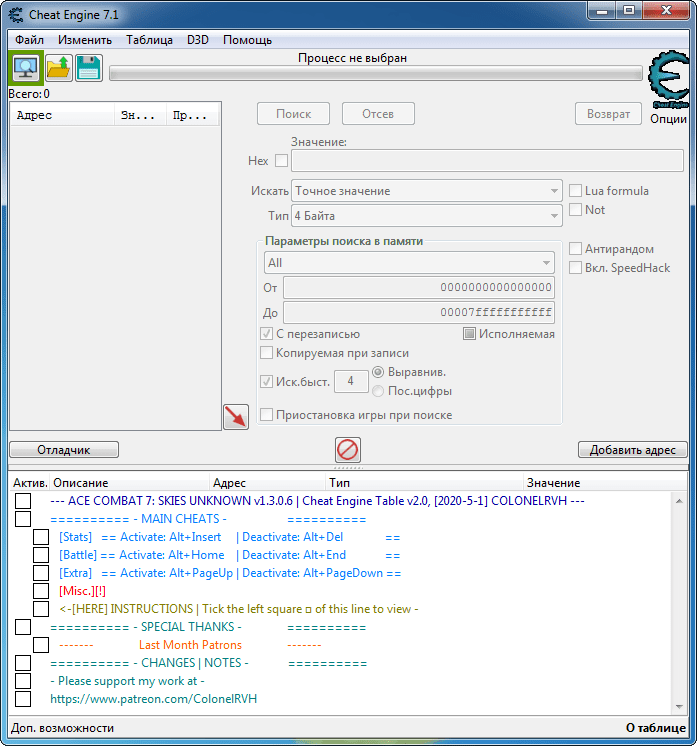Click the Cheat Engine logo for options

[x=668, y=80]
